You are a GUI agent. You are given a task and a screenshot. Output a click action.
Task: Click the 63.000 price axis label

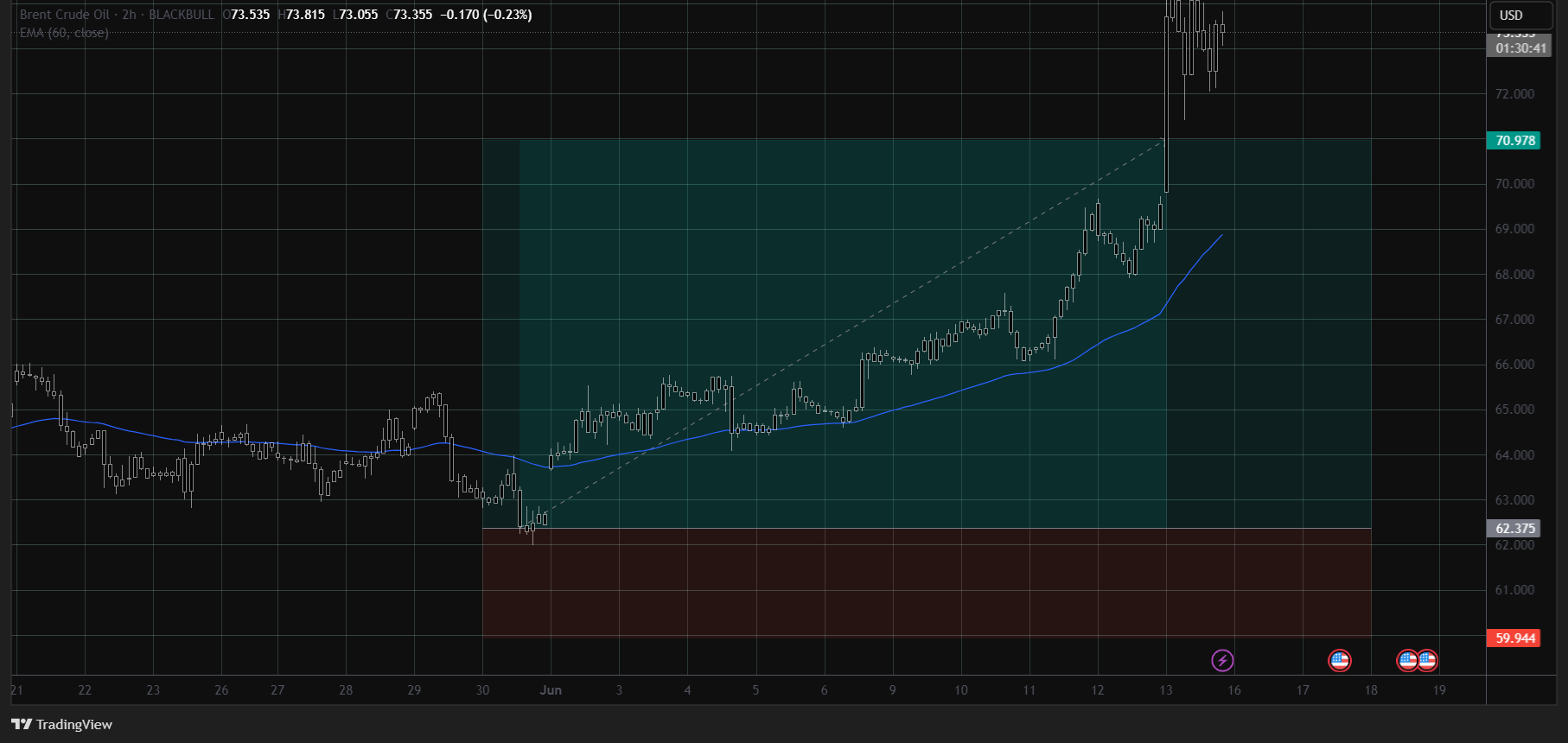pyautogui.click(x=1514, y=500)
